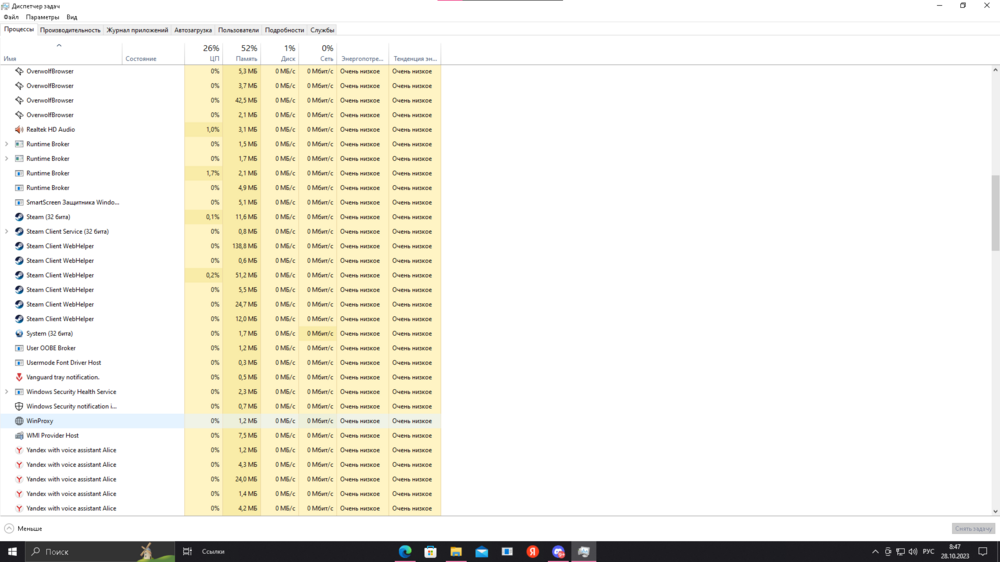Click the vertical scrollbar thumb

(995, 212)
